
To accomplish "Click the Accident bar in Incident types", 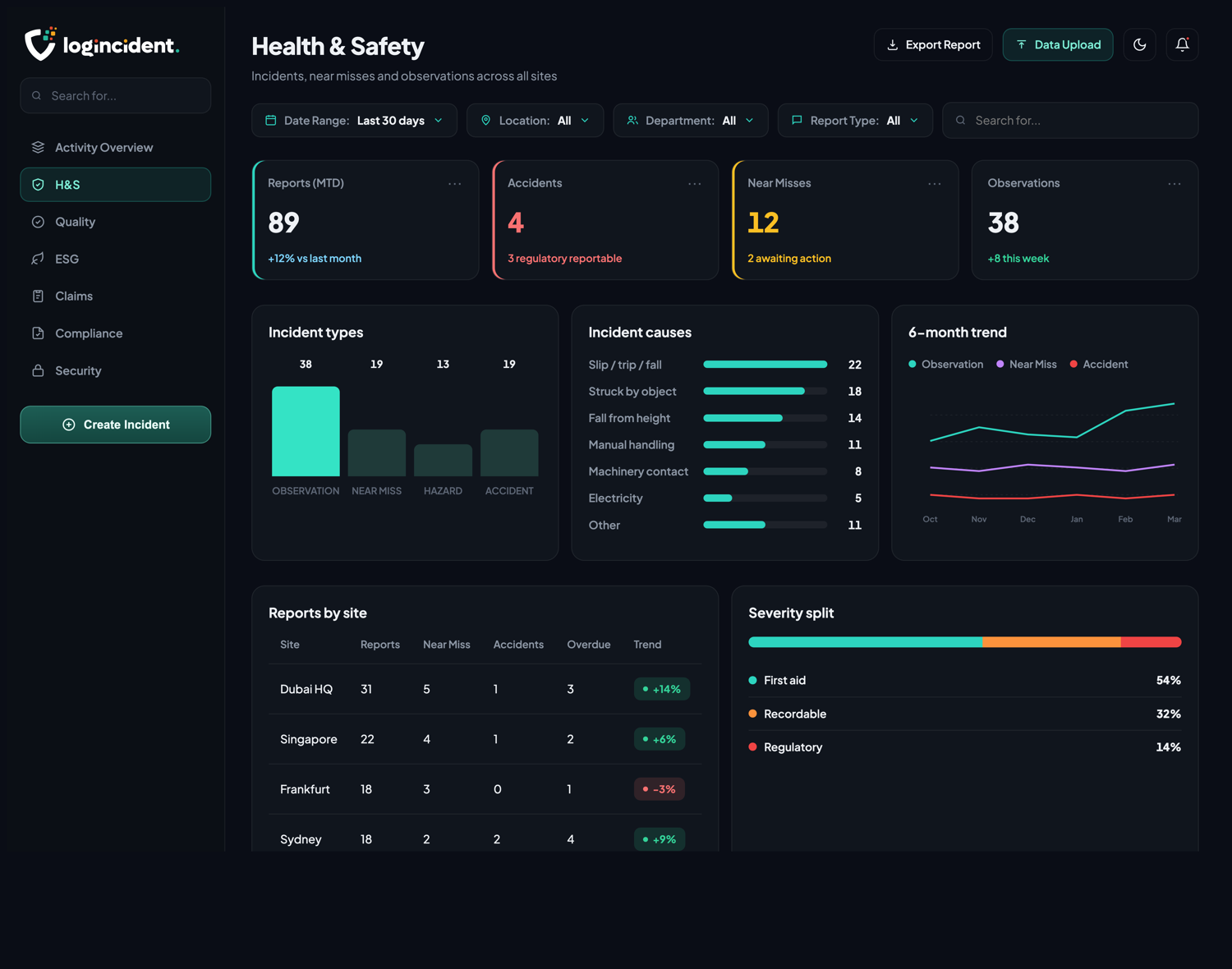I will 509,452.
